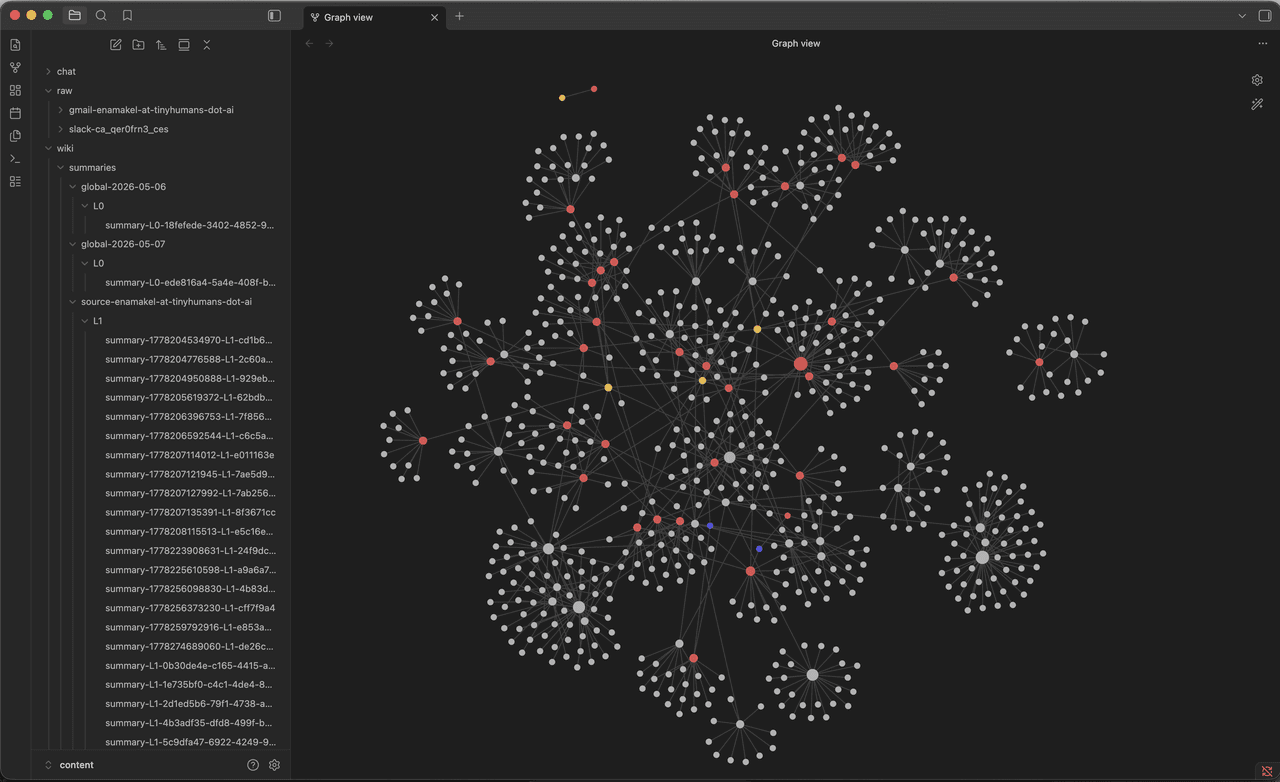Open the Graph view more options menu

(1263, 43)
